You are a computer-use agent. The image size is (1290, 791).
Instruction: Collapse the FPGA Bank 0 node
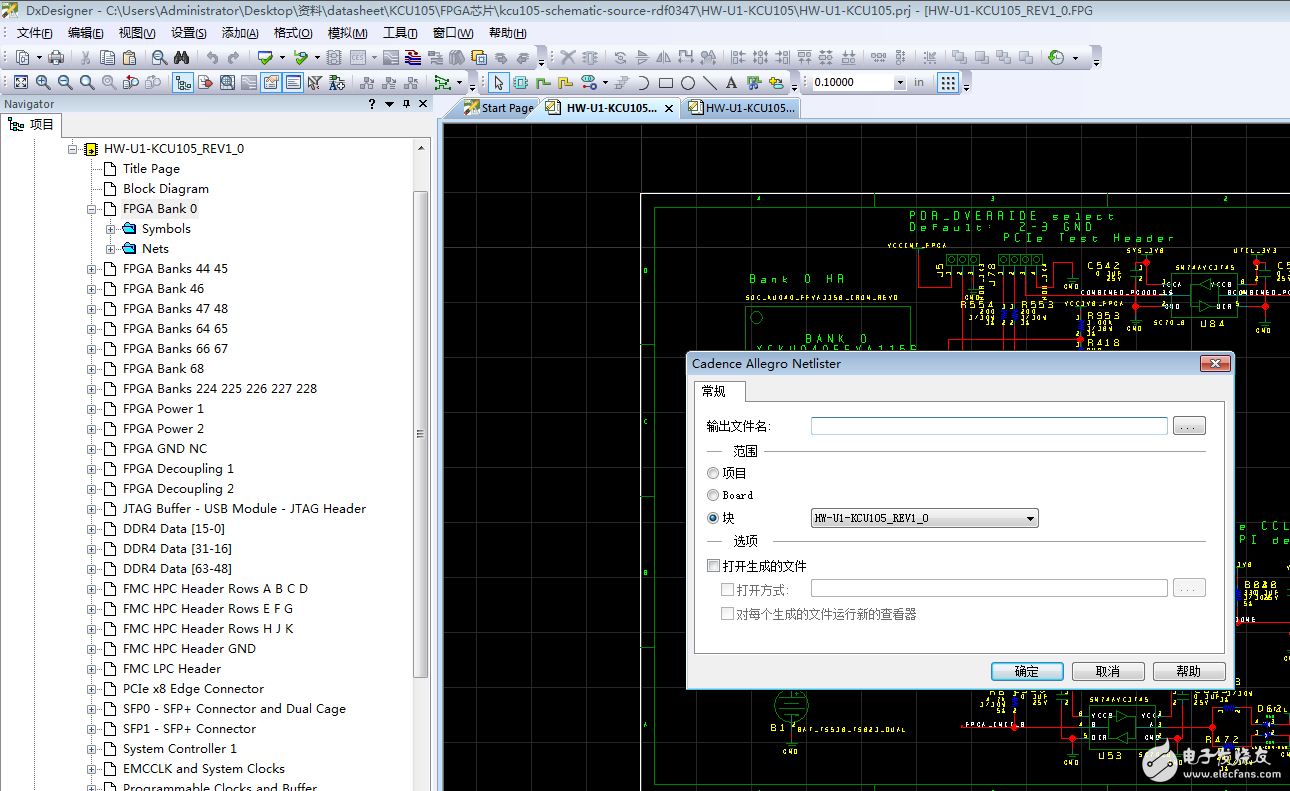coord(92,209)
